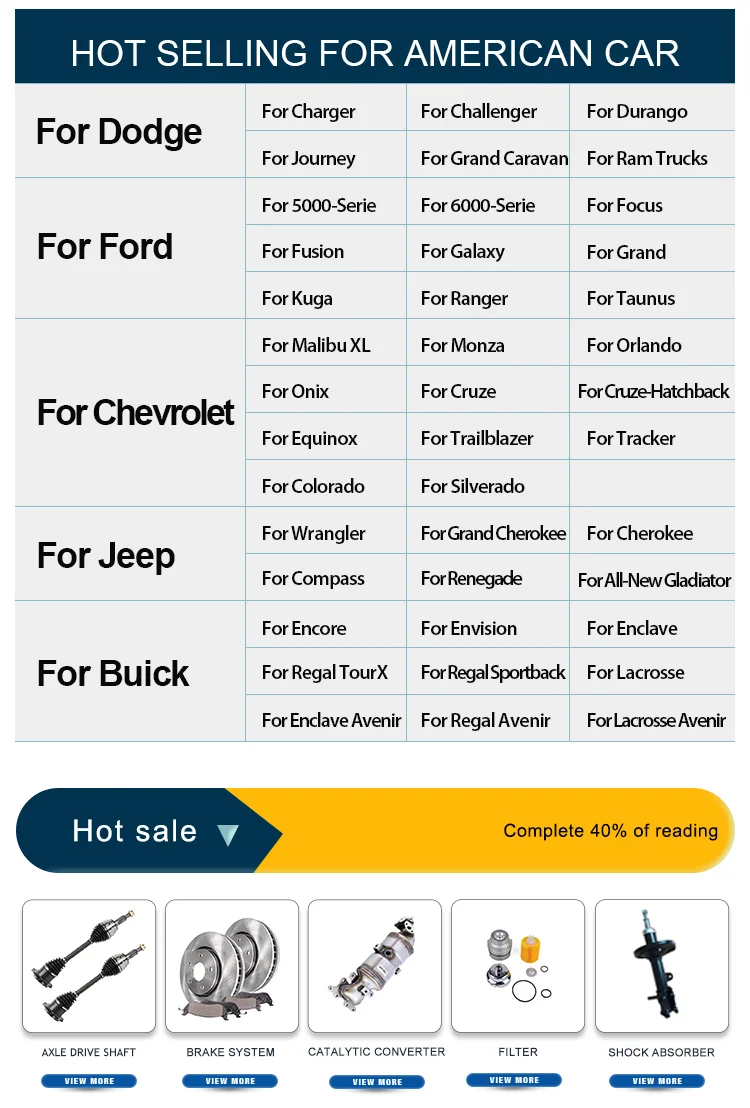Viewport: 750px width, 1108px height.
Task: Expand the Hot sale down arrow
Action: click(228, 834)
